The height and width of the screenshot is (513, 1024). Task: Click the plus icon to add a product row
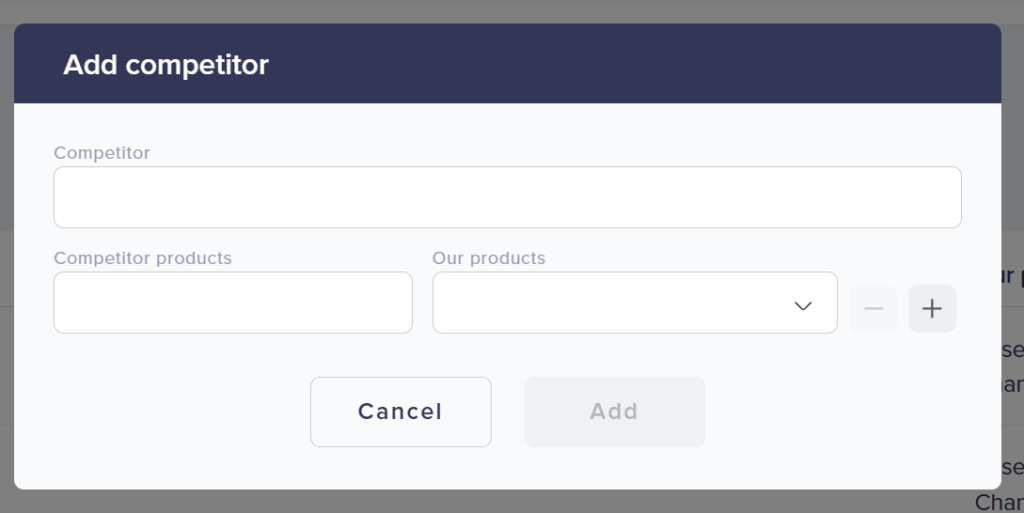931,309
